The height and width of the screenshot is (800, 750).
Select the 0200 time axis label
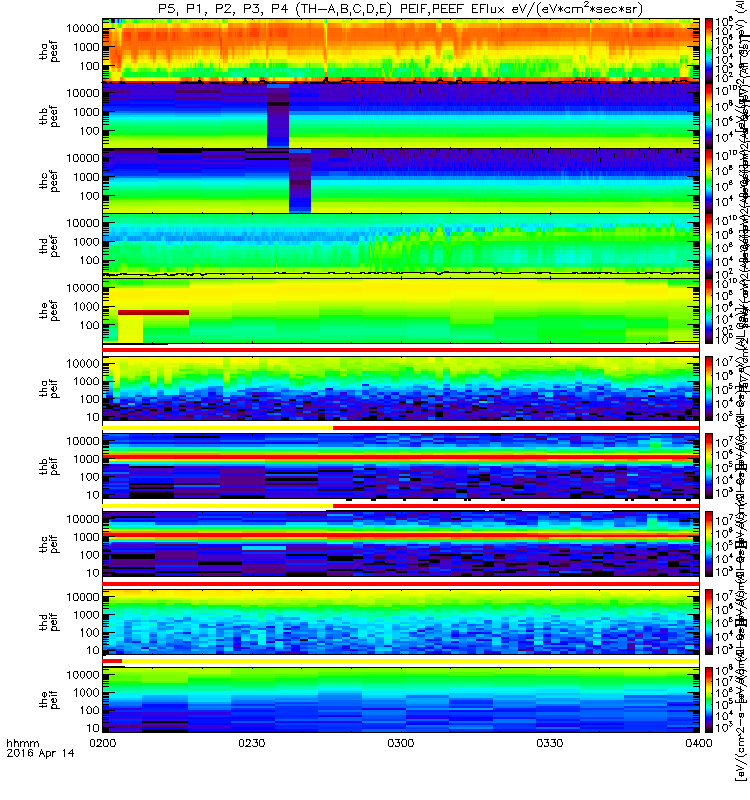point(103,743)
